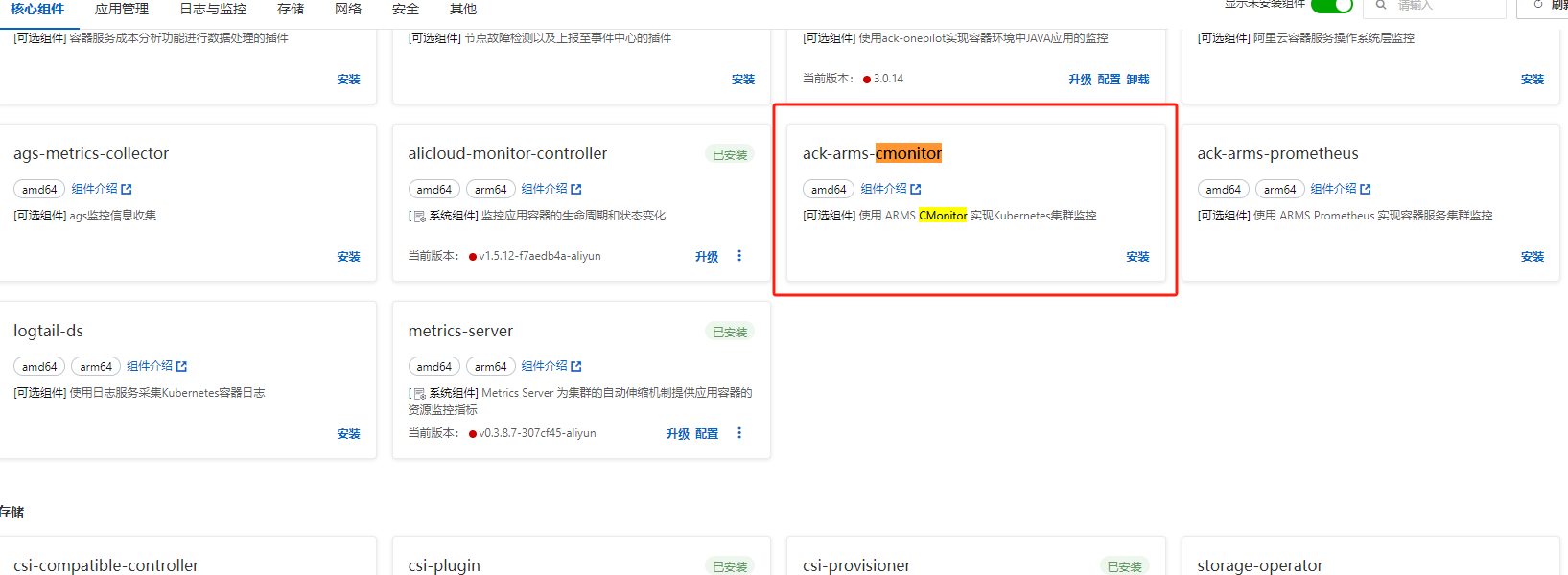Click red status dot beside v1.5.12-f7aedb4a-aliyun
The image size is (1568, 575).
[x=473, y=257]
